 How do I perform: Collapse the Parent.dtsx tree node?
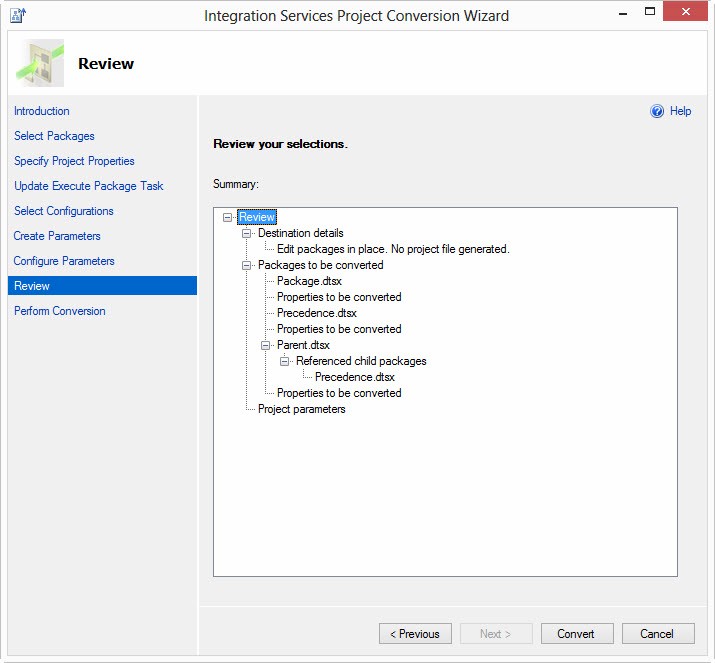[266, 345]
